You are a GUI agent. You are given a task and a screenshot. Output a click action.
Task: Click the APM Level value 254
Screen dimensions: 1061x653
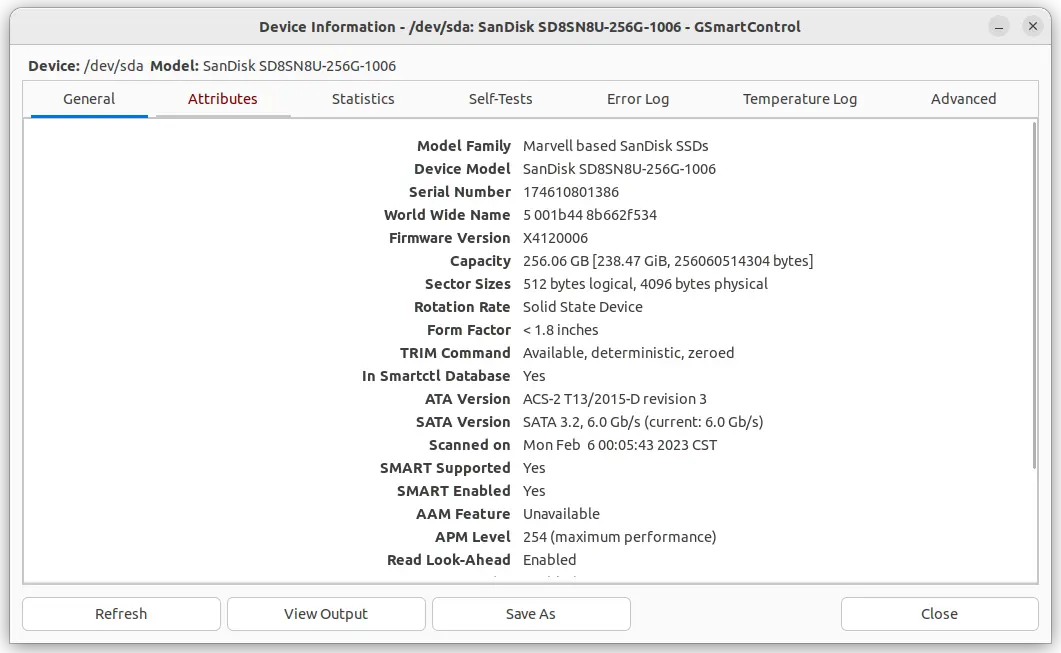click(x=619, y=537)
